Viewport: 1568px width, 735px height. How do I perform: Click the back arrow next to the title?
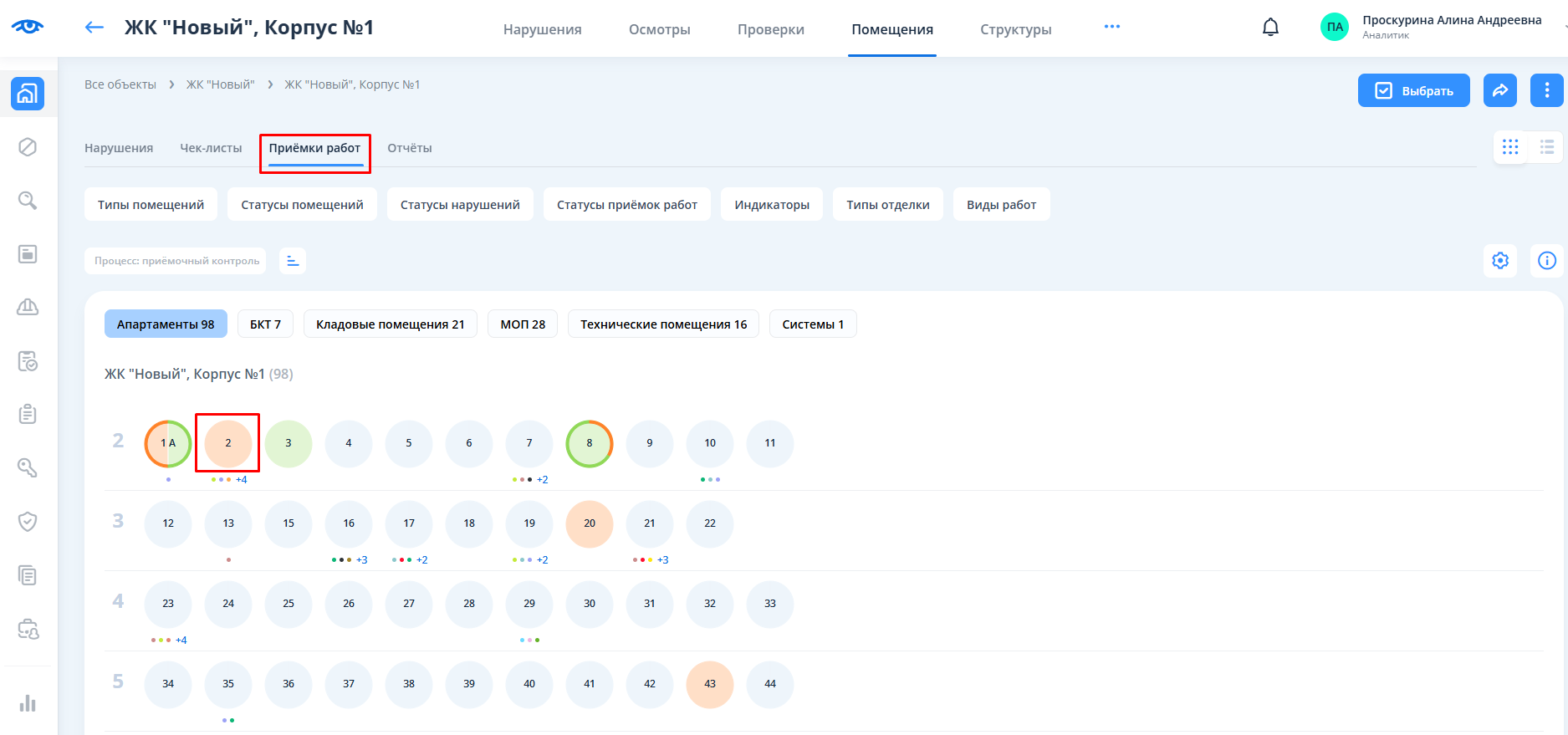[94, 28]
